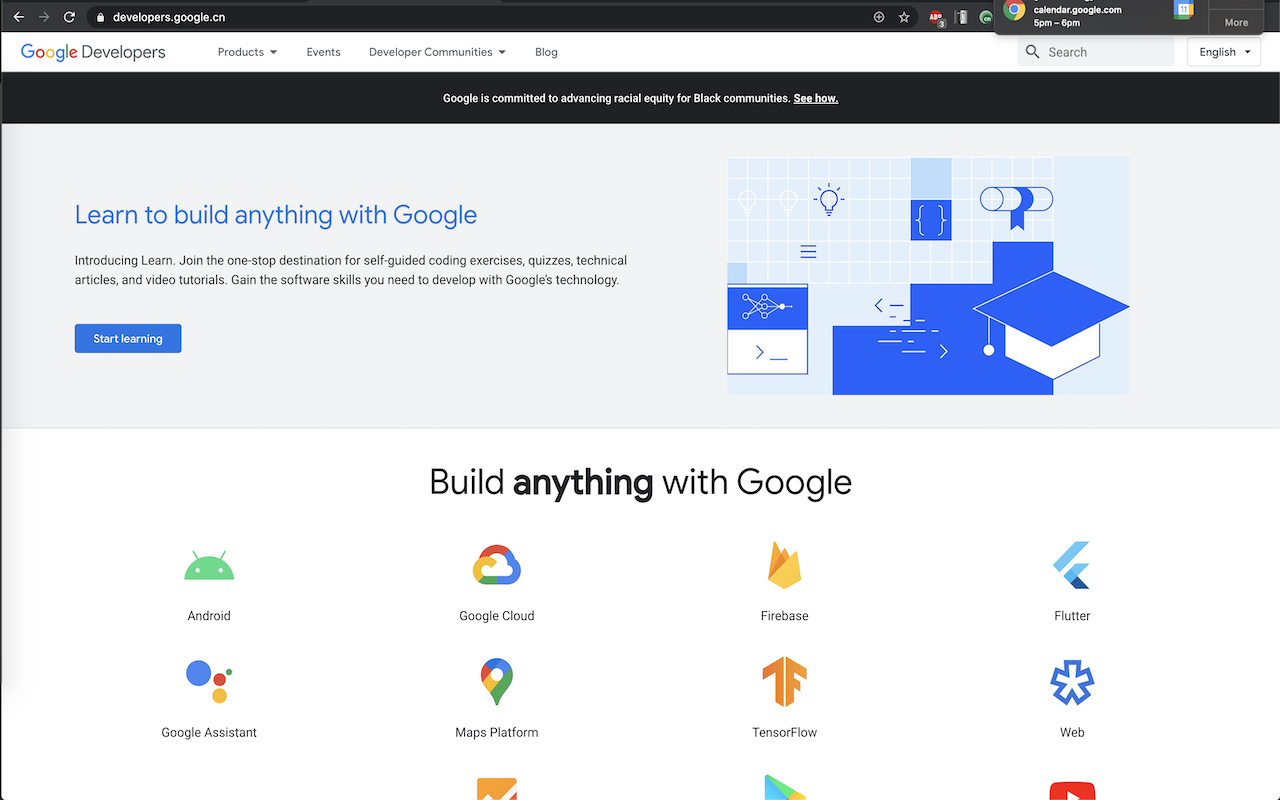Open Firebase via its flame icon
Screen dimensions: 1280x800
tap(784, 565)
